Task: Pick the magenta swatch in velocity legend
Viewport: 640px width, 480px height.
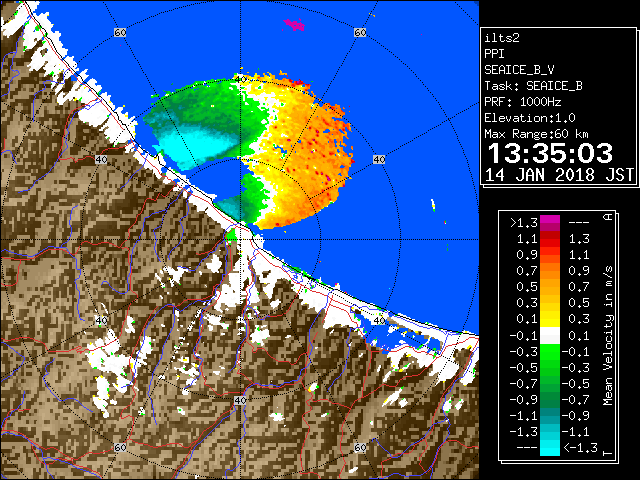Action: click(x=550, y=220)
